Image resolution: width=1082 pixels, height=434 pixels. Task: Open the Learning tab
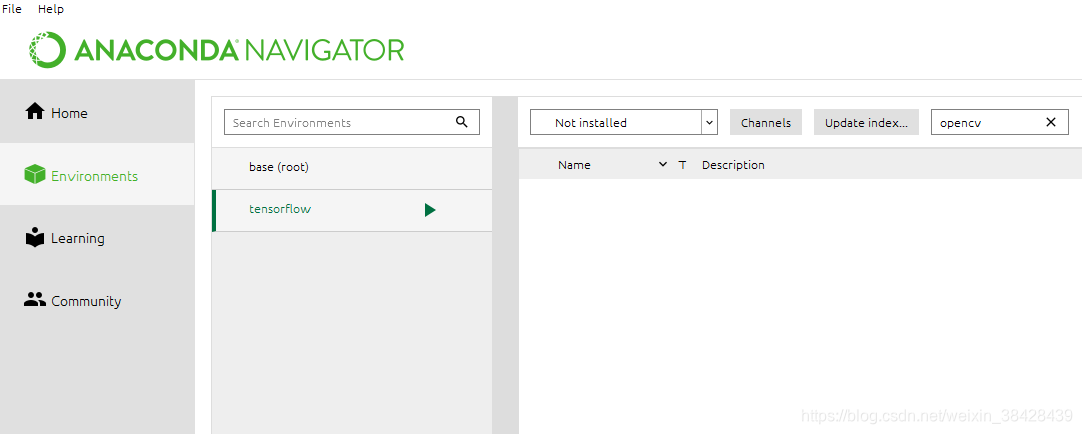[97, 237]
